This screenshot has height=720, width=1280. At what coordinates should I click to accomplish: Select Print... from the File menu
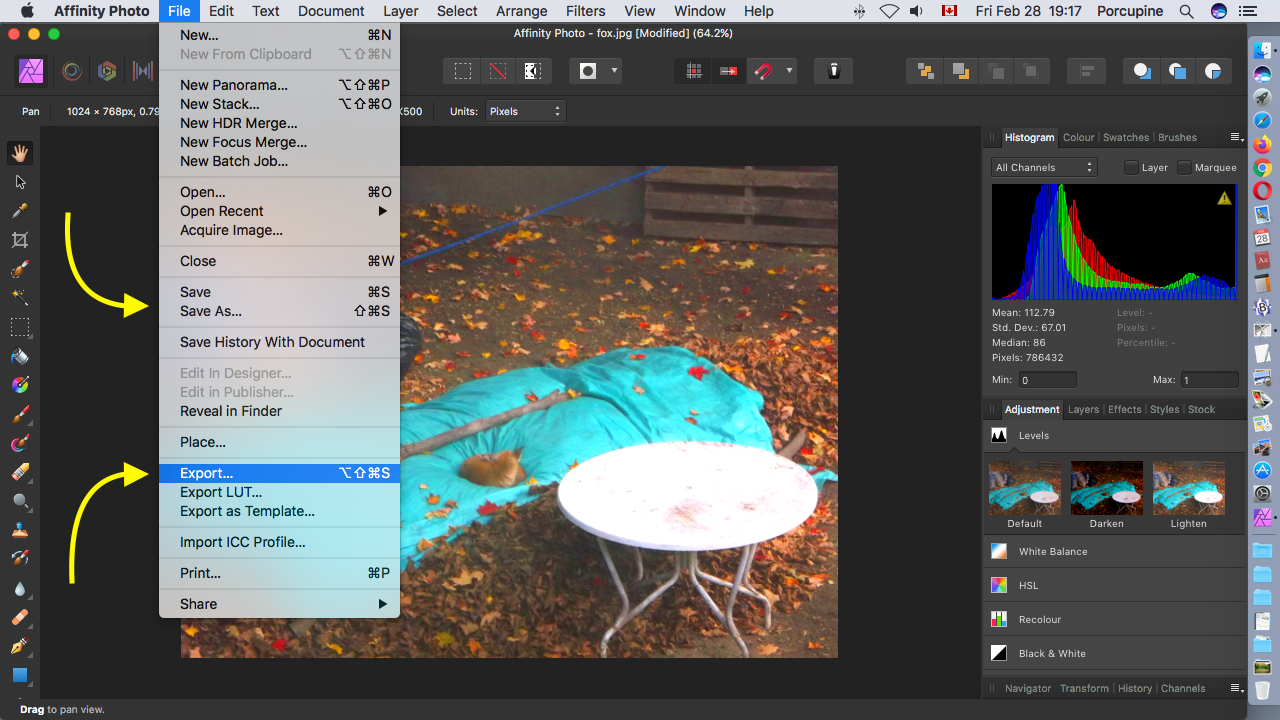pos(279,573)
